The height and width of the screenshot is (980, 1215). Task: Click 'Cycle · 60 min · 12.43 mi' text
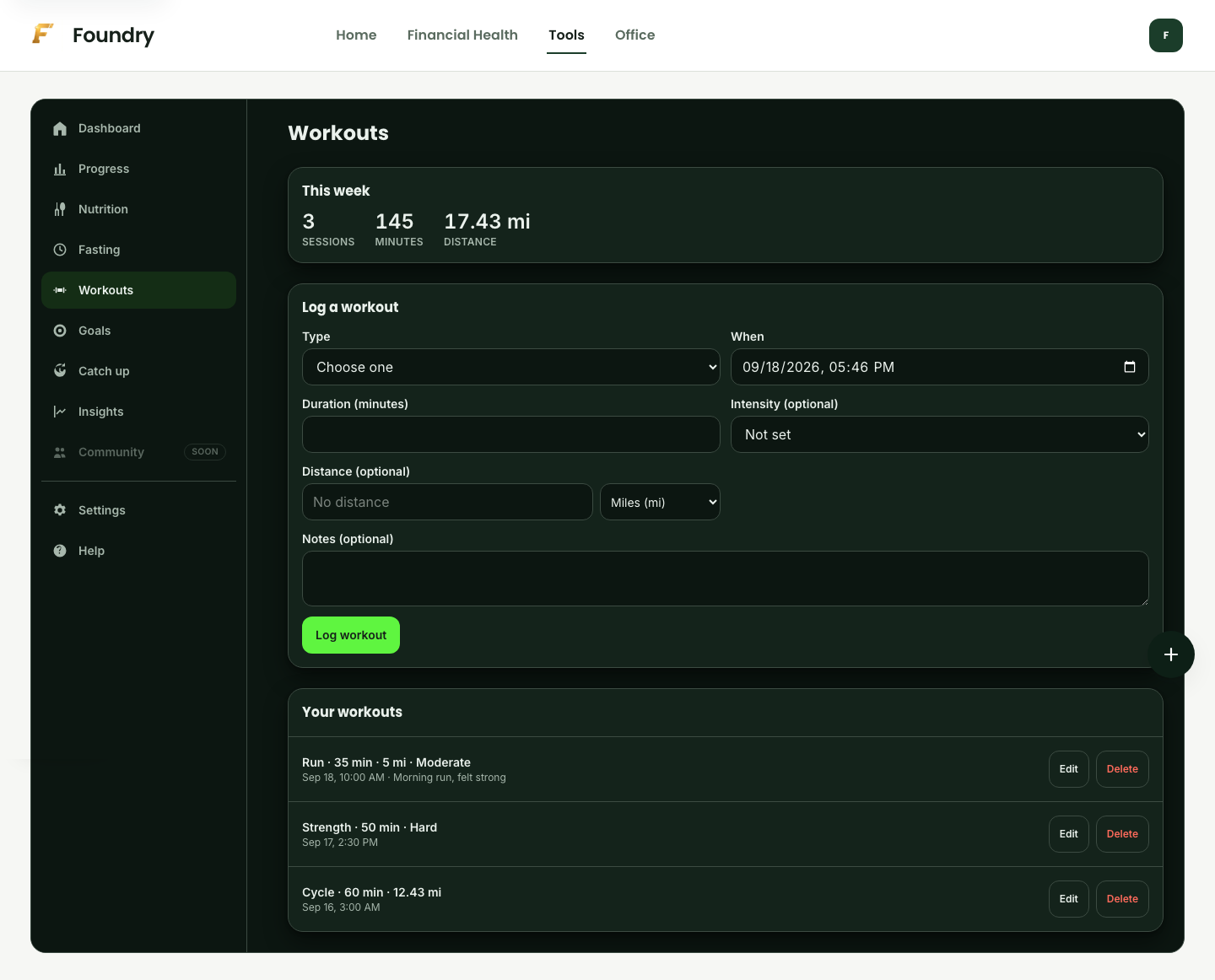(371, 892)
